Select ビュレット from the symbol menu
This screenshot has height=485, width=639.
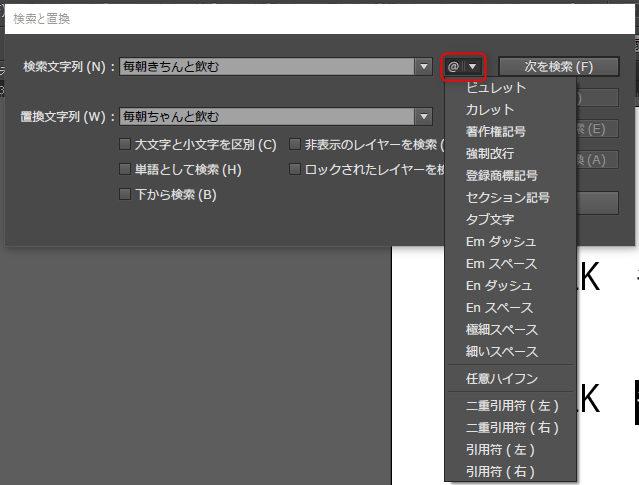coord(496,88)
